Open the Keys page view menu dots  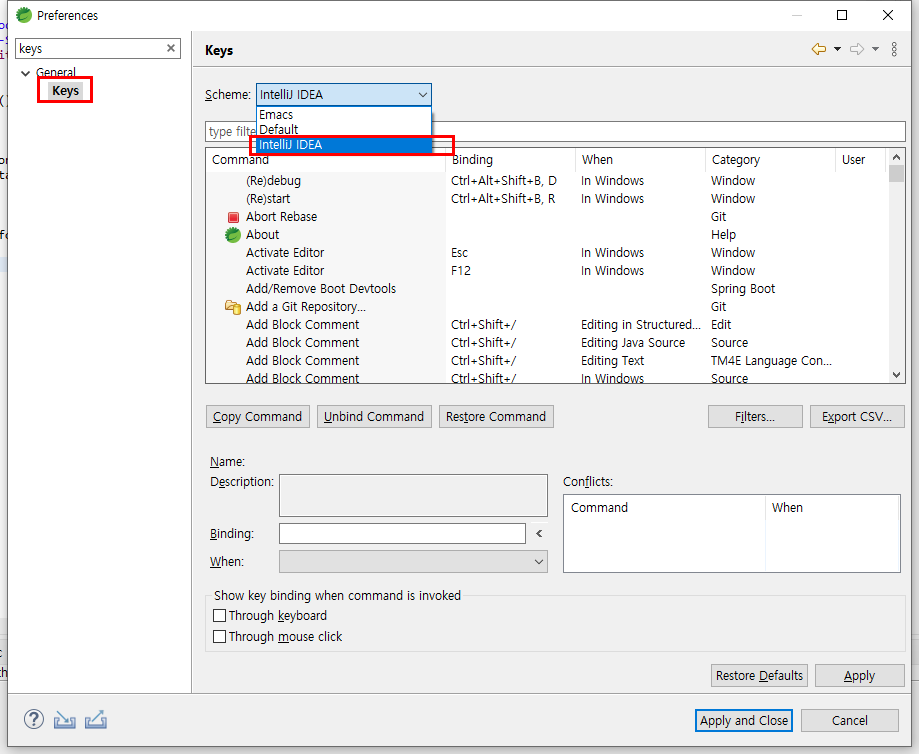coord(894,49)
